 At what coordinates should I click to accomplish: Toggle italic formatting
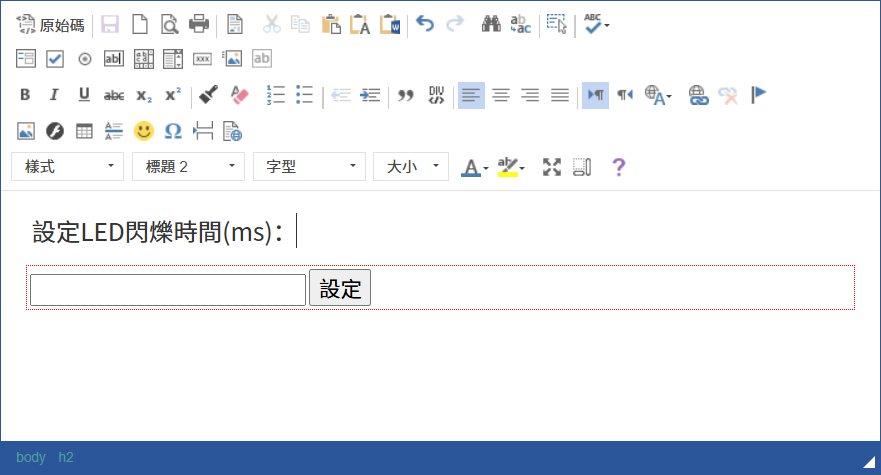click(x=55, y=95)
